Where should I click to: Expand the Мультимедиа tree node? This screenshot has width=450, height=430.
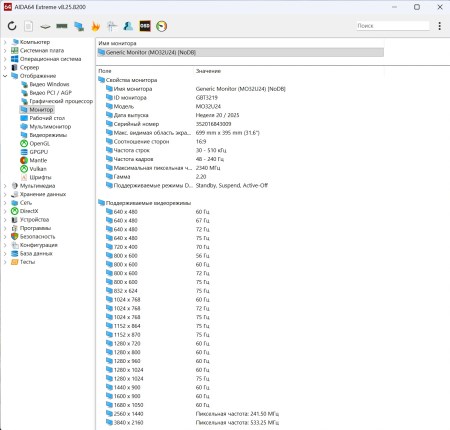[x=5, y=186]
